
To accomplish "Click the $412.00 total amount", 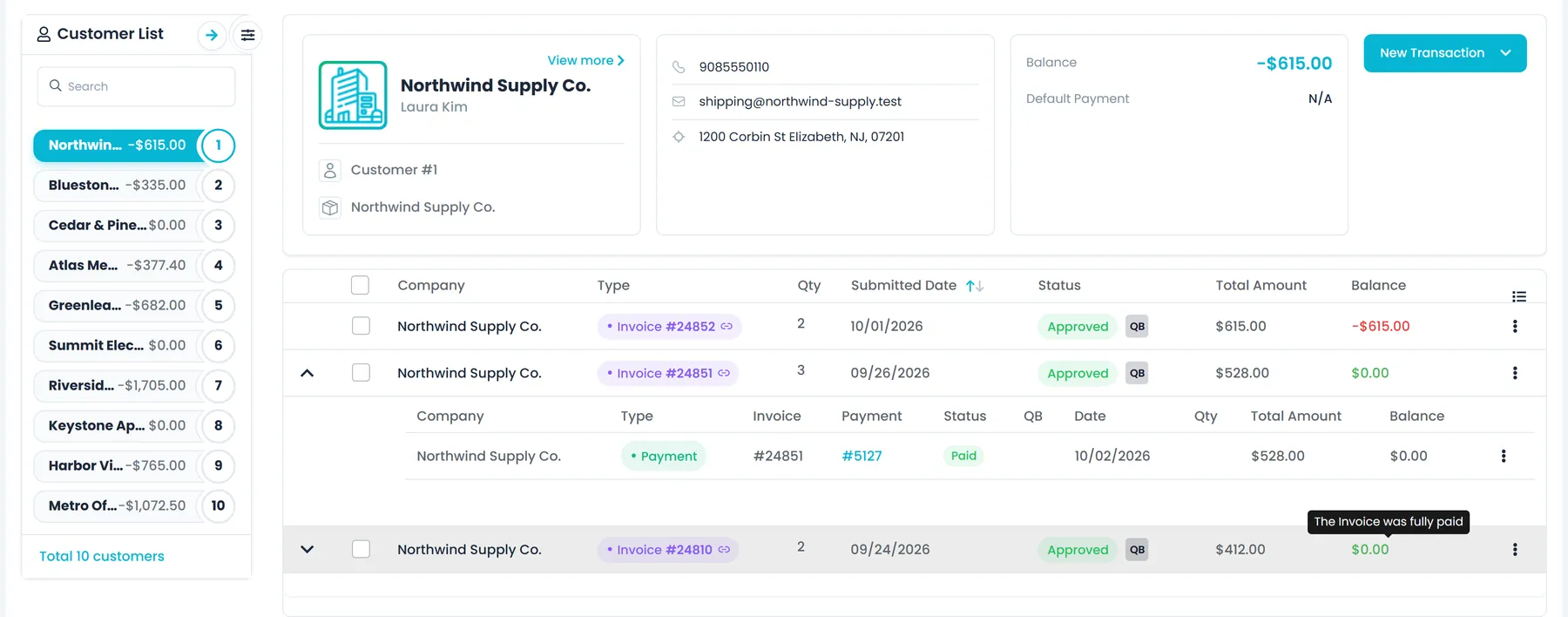I will 1240,549.
